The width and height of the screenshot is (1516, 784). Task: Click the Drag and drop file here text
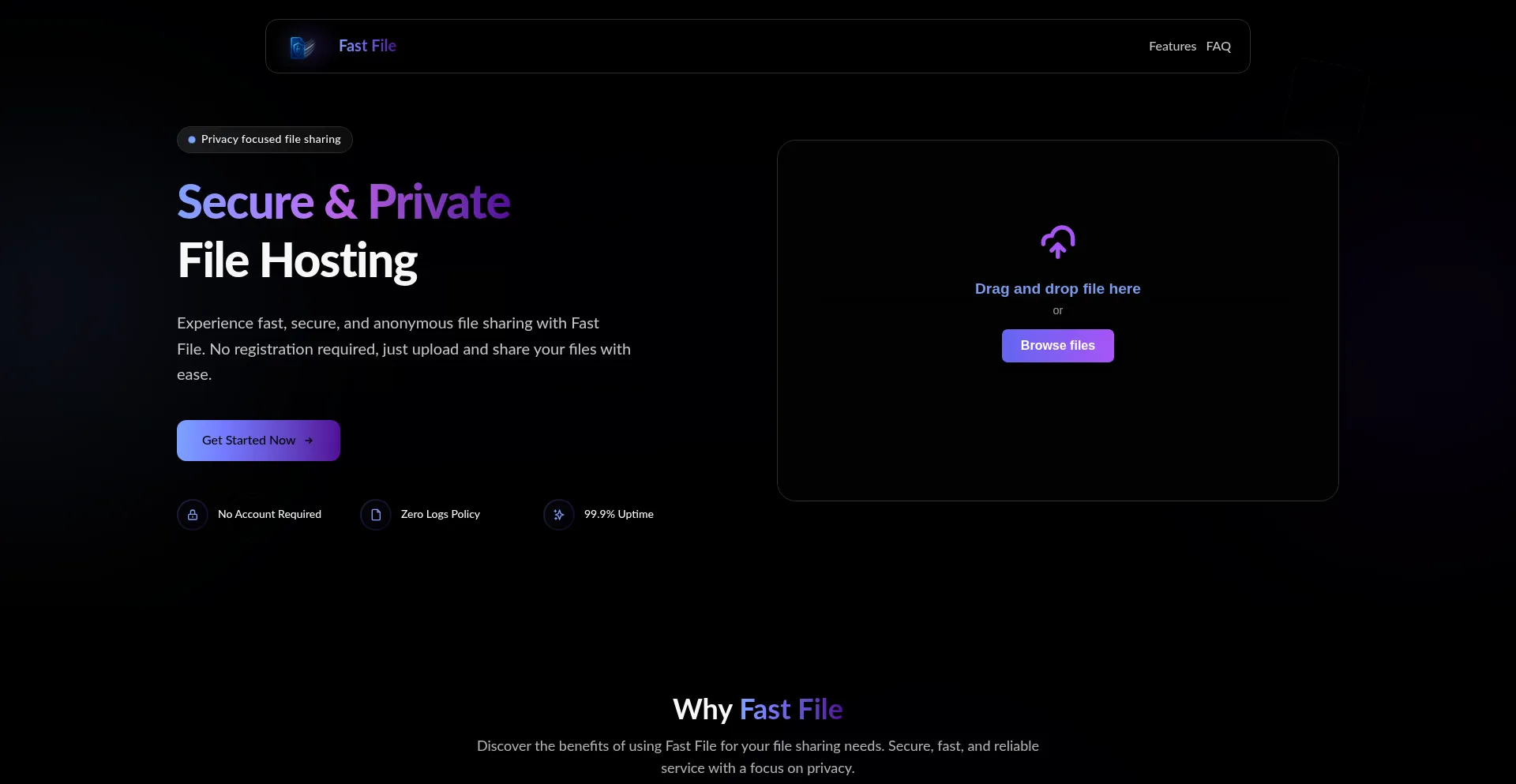click(1057, 289)
